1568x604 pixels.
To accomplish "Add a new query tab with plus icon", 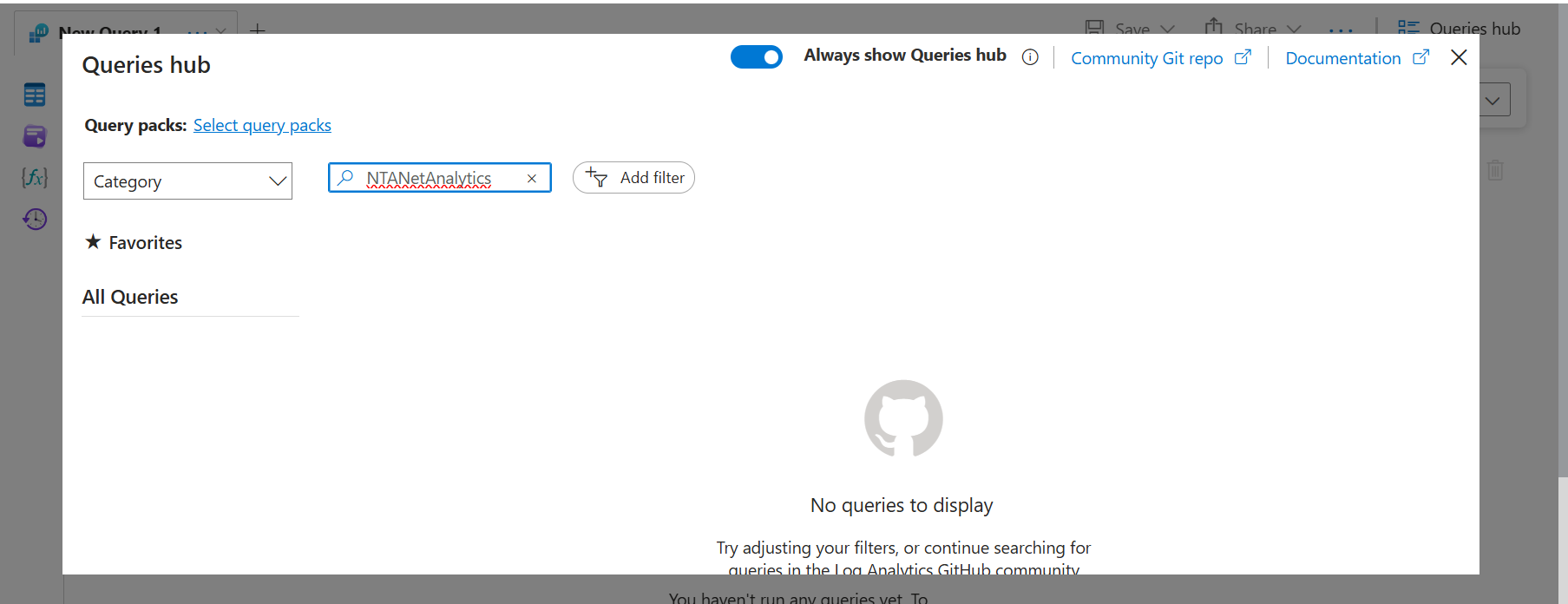I will point(258,30).
